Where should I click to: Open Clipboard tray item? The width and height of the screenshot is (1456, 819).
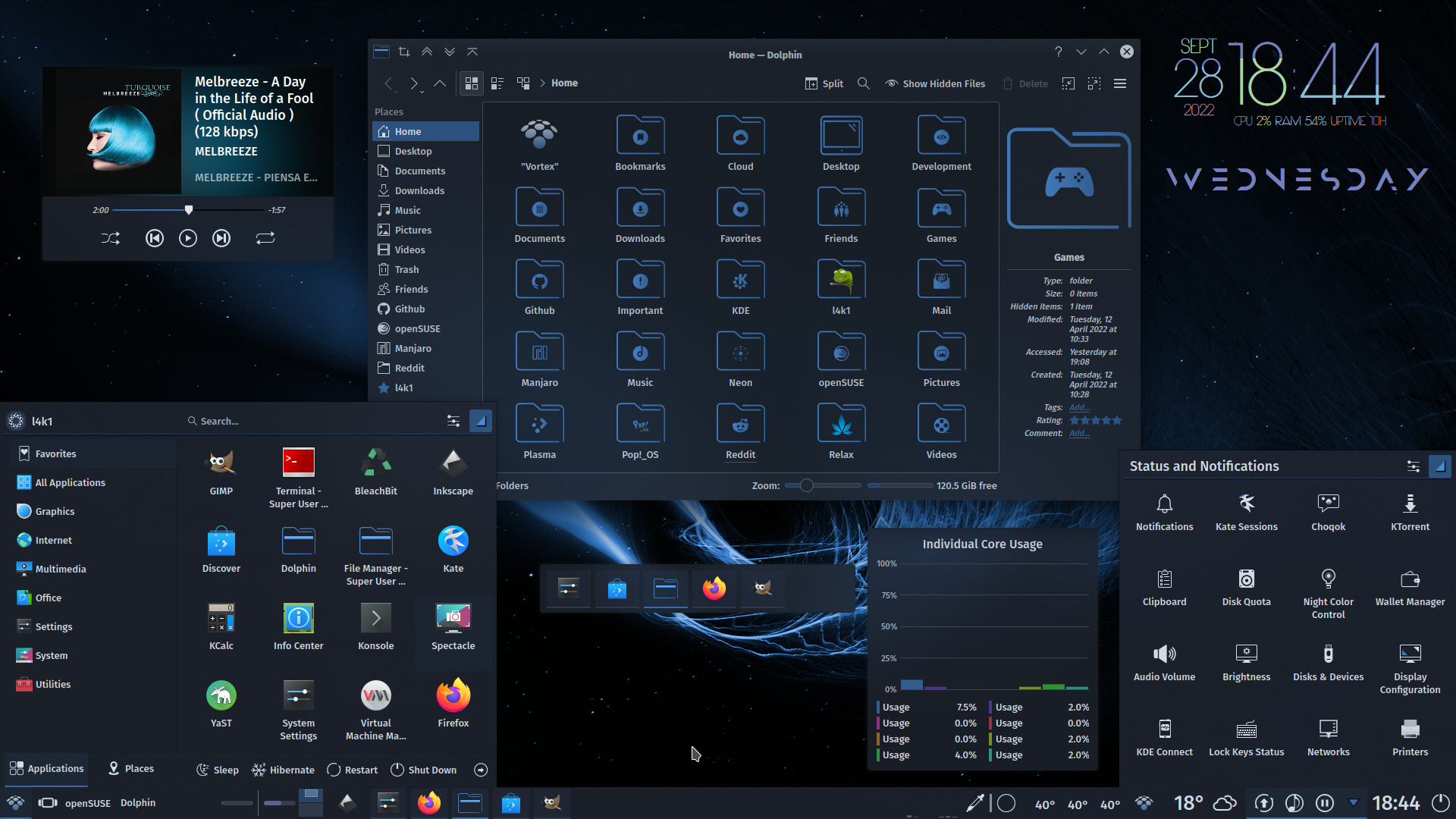click(x=1164, y=587)
